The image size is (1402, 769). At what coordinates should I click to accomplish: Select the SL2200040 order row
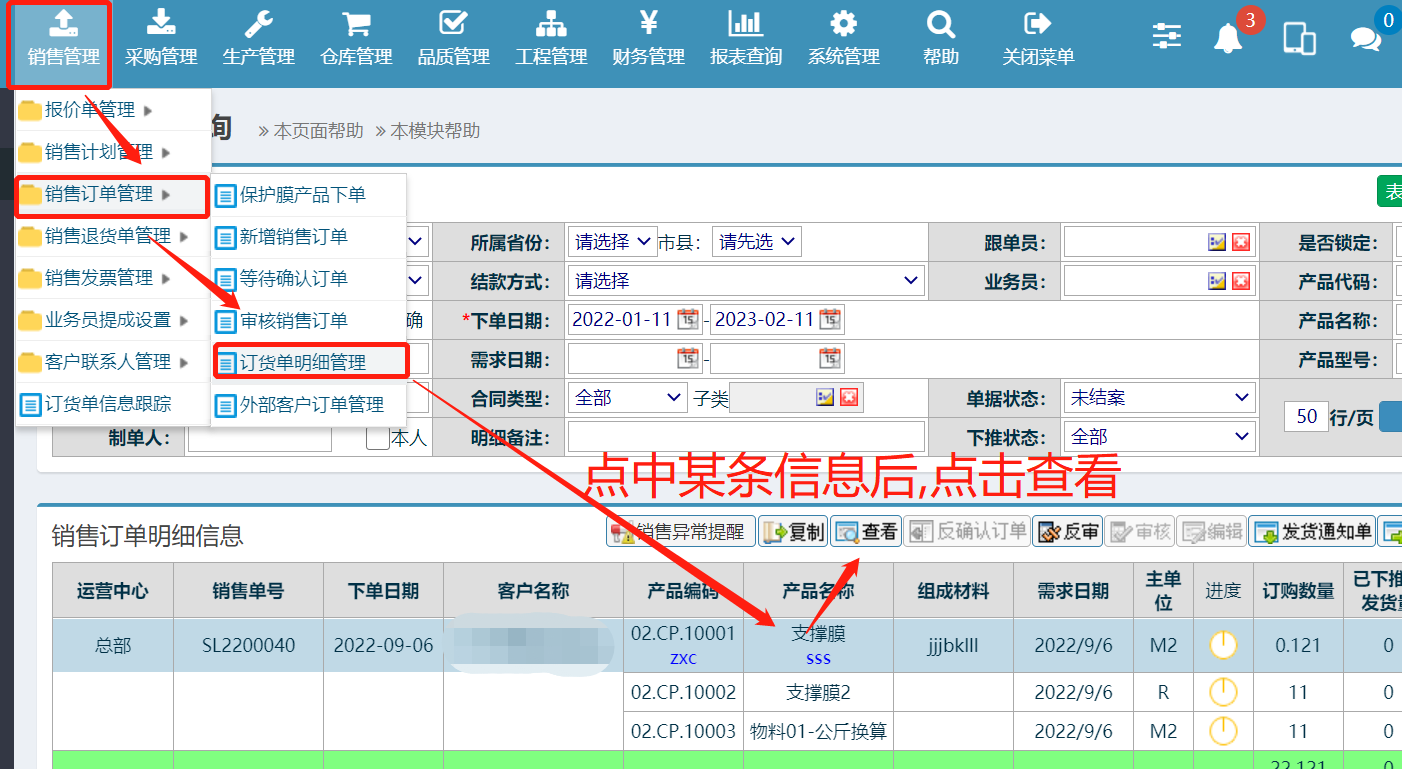248,646
